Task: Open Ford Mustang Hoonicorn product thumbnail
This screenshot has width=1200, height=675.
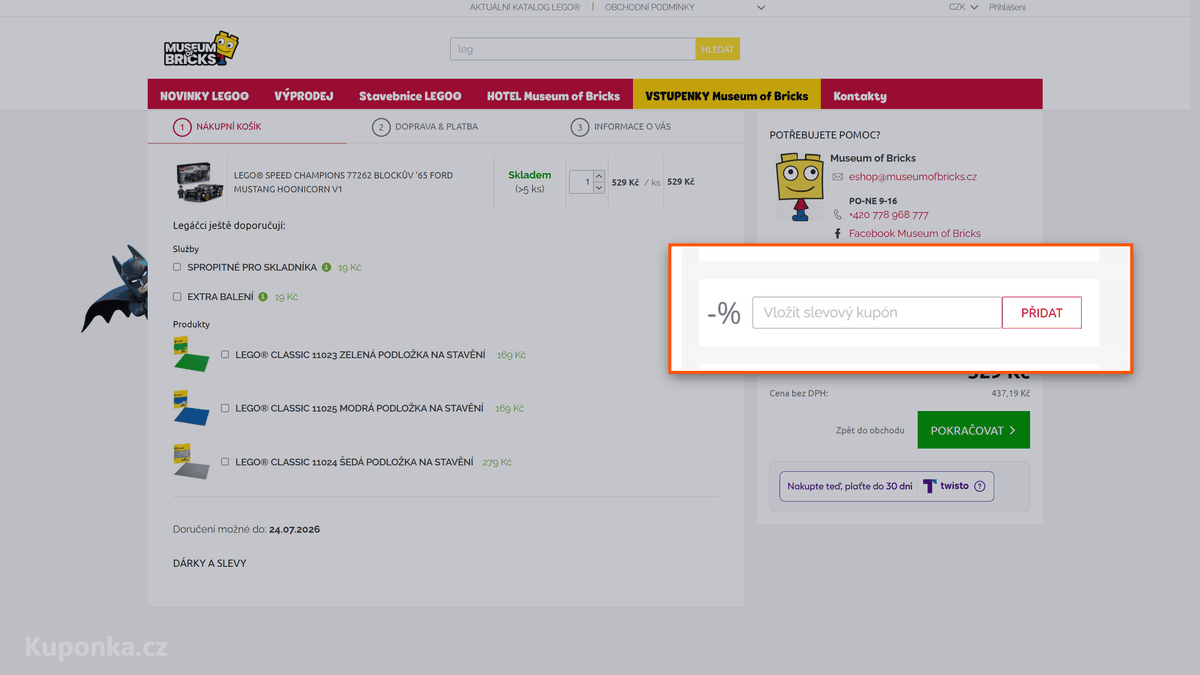Action: pos(200,182)
